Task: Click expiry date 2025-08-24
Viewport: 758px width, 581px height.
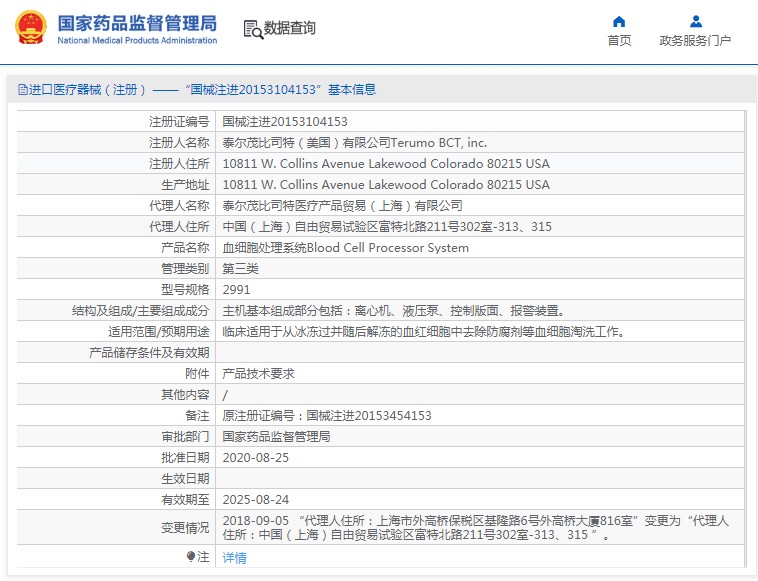Action: 255,500
